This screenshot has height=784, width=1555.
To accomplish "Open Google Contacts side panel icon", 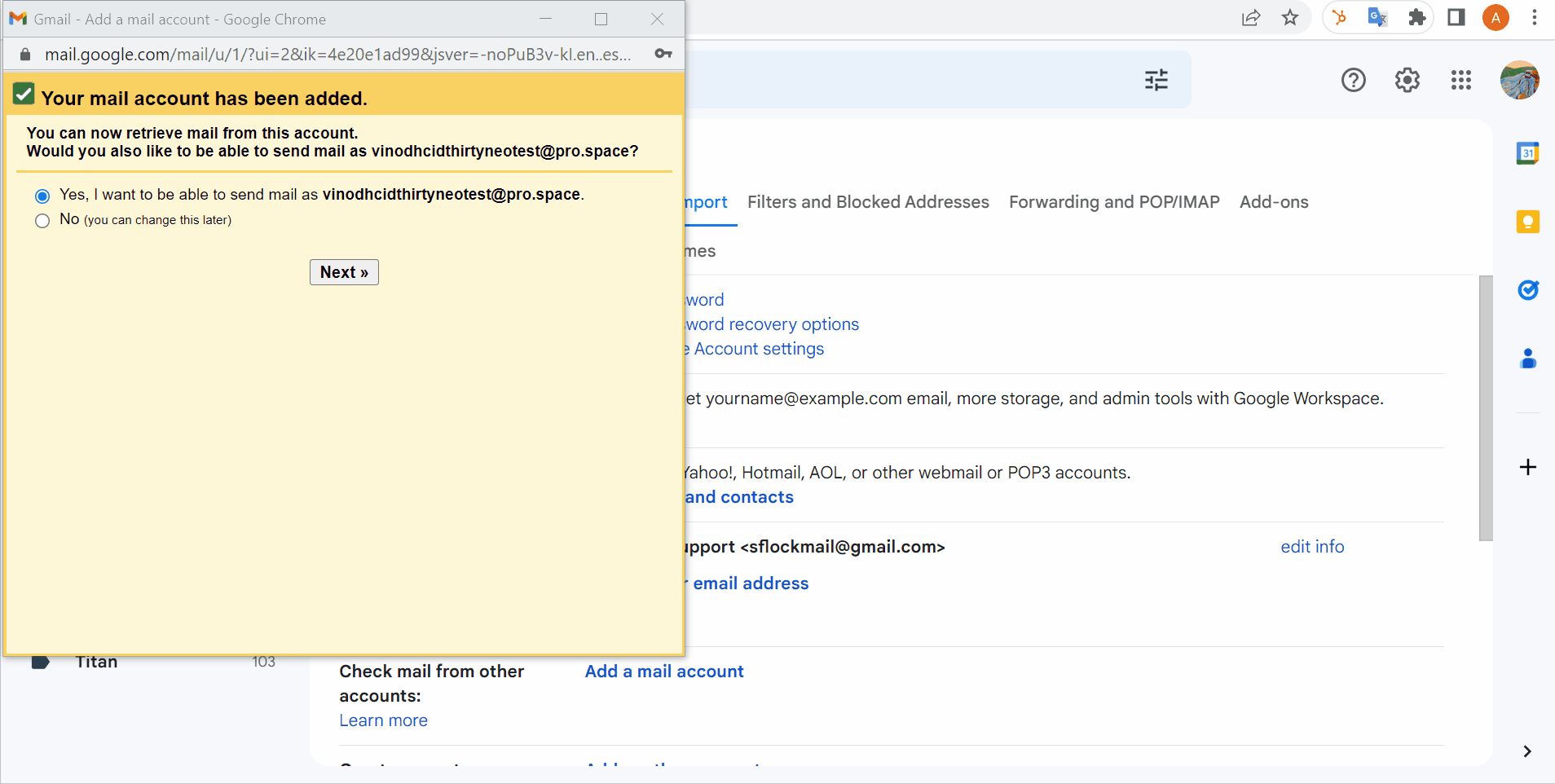I will point(1527,358).
